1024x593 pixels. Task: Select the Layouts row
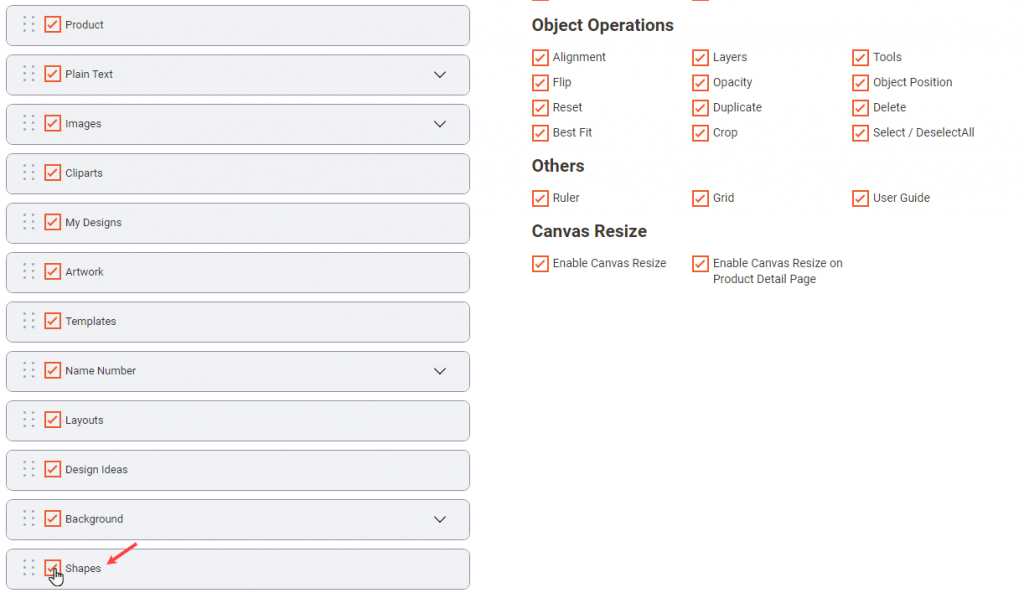pos(250,420)
